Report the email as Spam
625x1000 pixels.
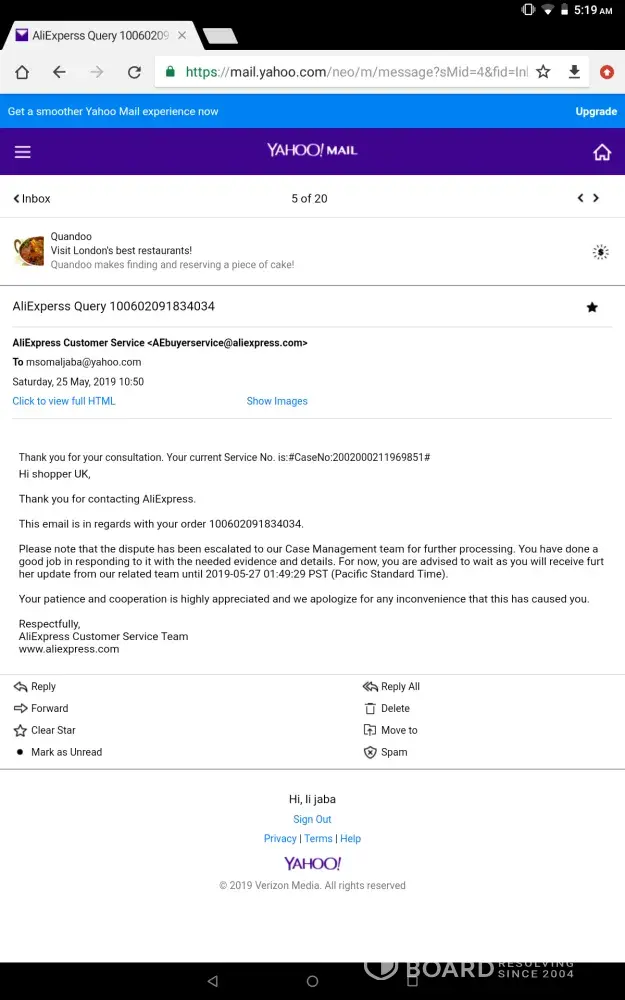393,752
